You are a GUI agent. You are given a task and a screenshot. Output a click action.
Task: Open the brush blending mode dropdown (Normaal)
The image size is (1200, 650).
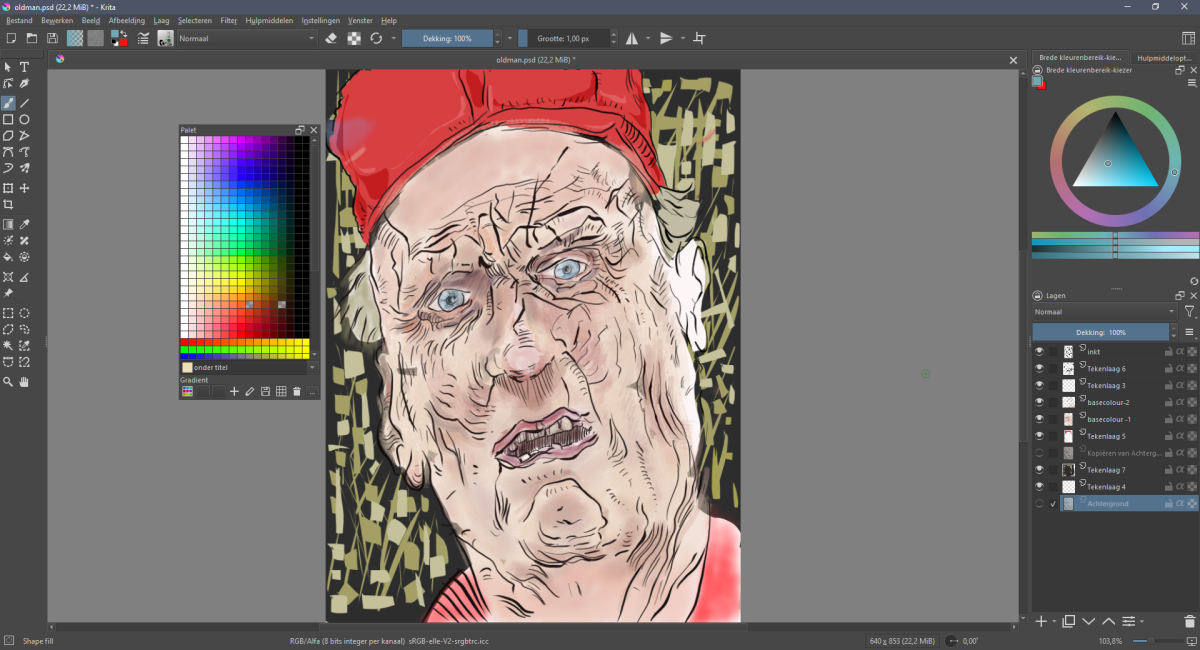click(x=247, y=38)
